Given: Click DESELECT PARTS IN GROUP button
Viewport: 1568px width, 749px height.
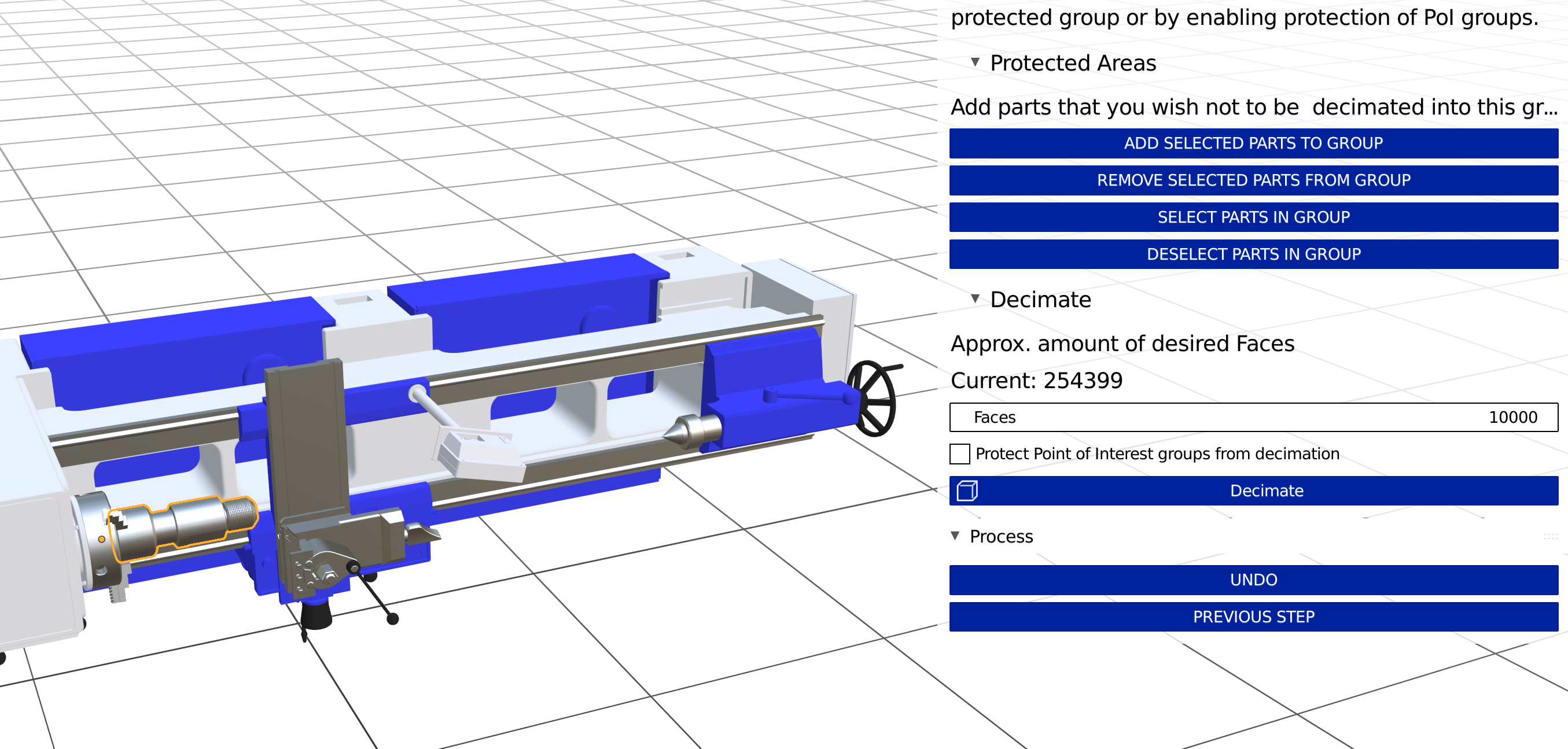Looking at the screenshot, I should pos(1253,254).
